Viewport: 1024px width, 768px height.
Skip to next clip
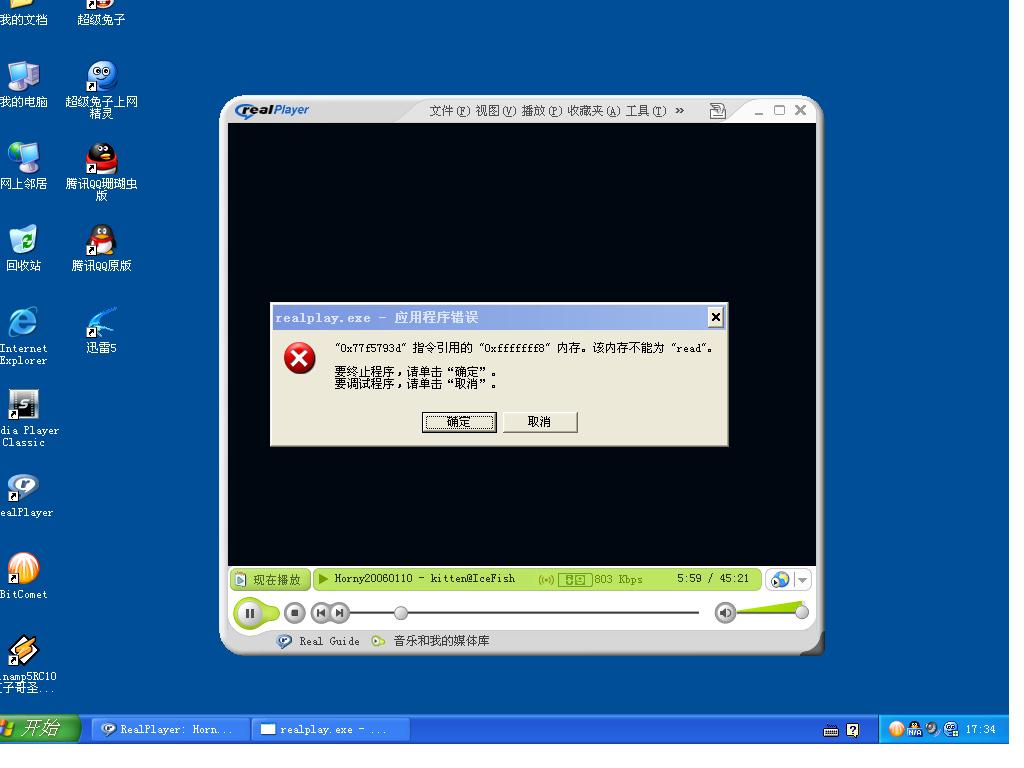tap(340, 613)
